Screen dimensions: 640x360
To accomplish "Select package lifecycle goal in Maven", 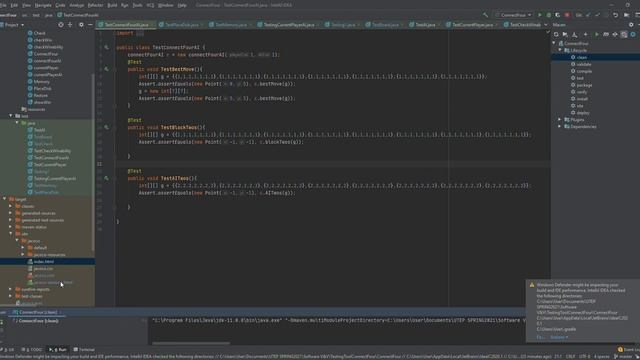I will click(x=584, y=85).
